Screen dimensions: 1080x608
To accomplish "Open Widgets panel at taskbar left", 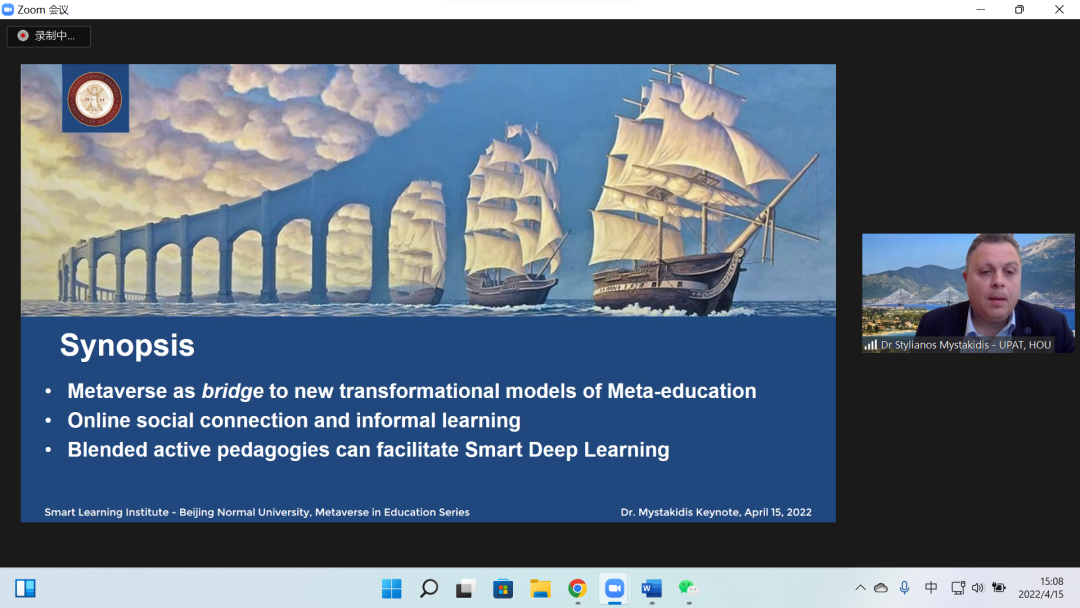I will coord(25,588).
